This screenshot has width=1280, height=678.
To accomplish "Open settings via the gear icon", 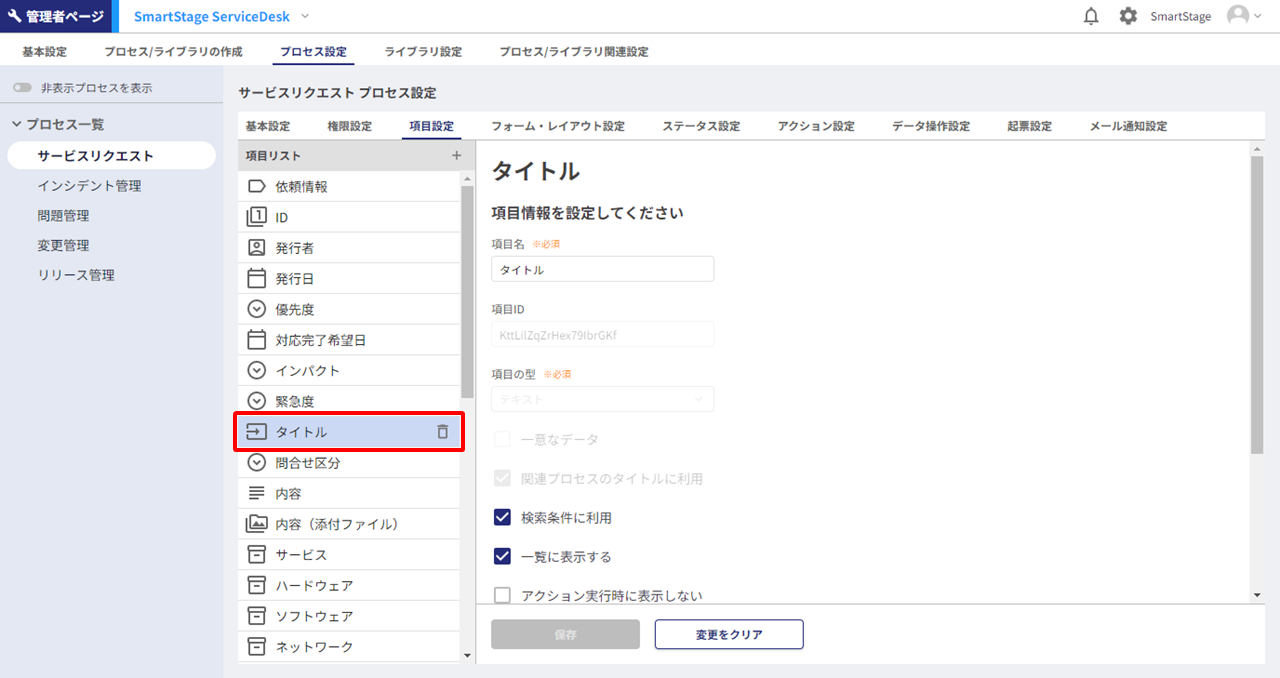I will (x=1128, y=16).
